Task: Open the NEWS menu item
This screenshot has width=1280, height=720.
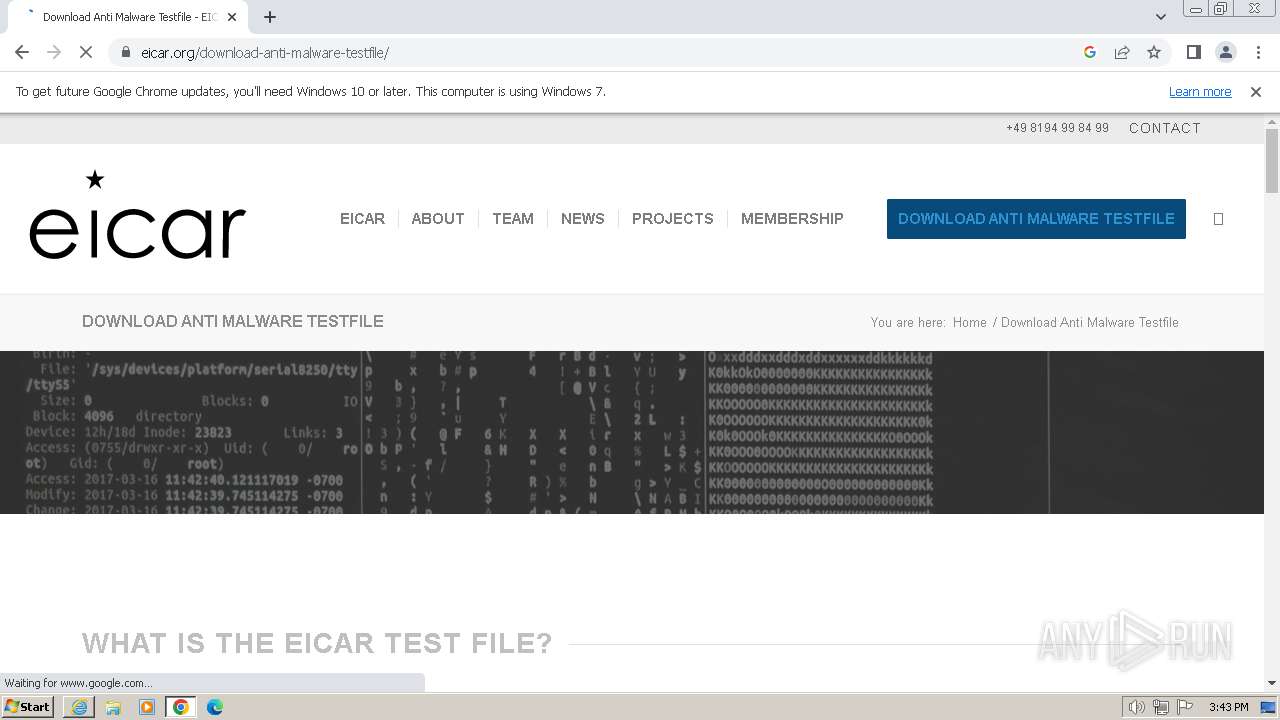Action: (x=583, y=218)
